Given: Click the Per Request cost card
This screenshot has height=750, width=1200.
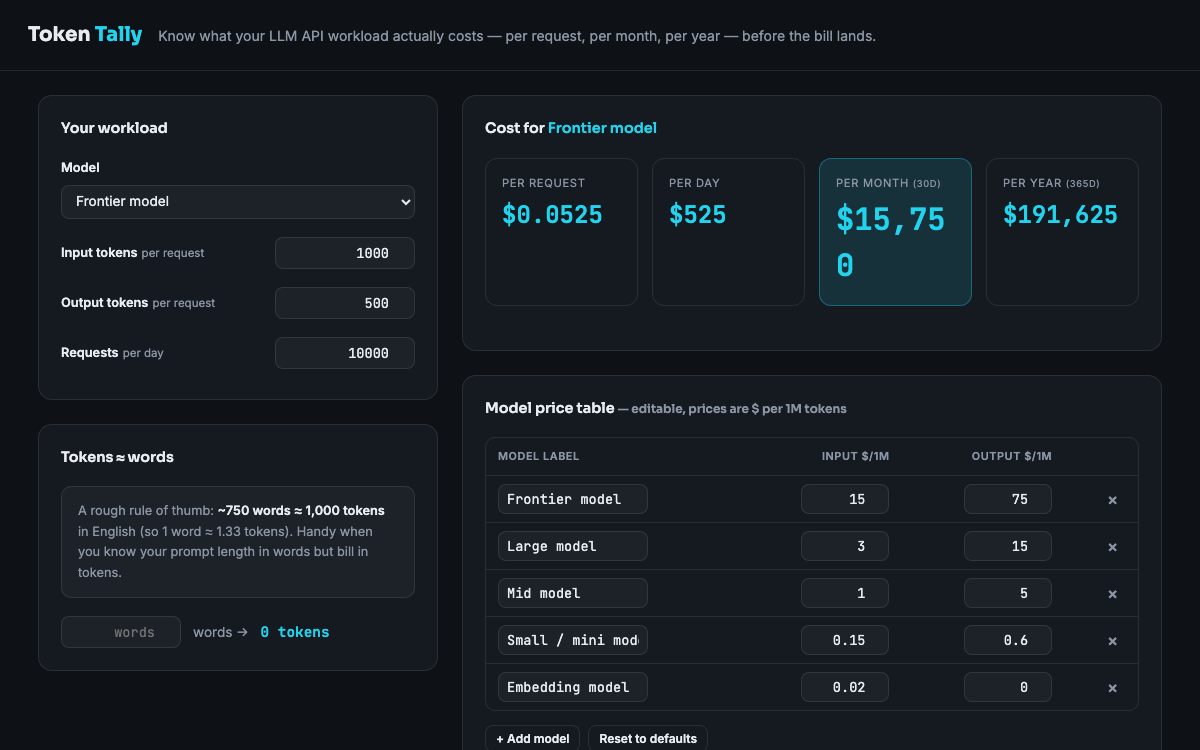Looking at the screenshot, I should pyautogui.click(x=561, y=232).
